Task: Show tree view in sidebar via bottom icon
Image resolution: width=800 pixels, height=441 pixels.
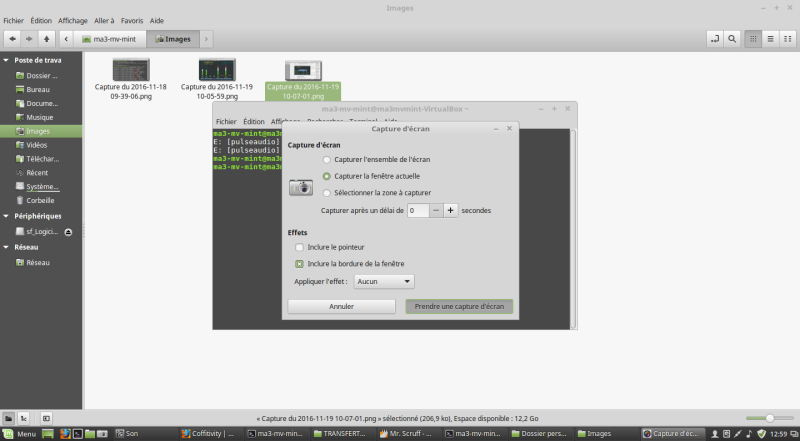Action: coord(23,419)
